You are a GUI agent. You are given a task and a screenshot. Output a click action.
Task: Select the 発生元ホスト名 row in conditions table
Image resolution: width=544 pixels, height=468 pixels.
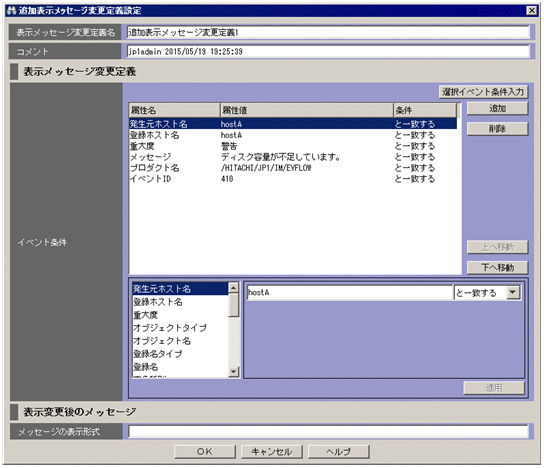coord(293,124)
